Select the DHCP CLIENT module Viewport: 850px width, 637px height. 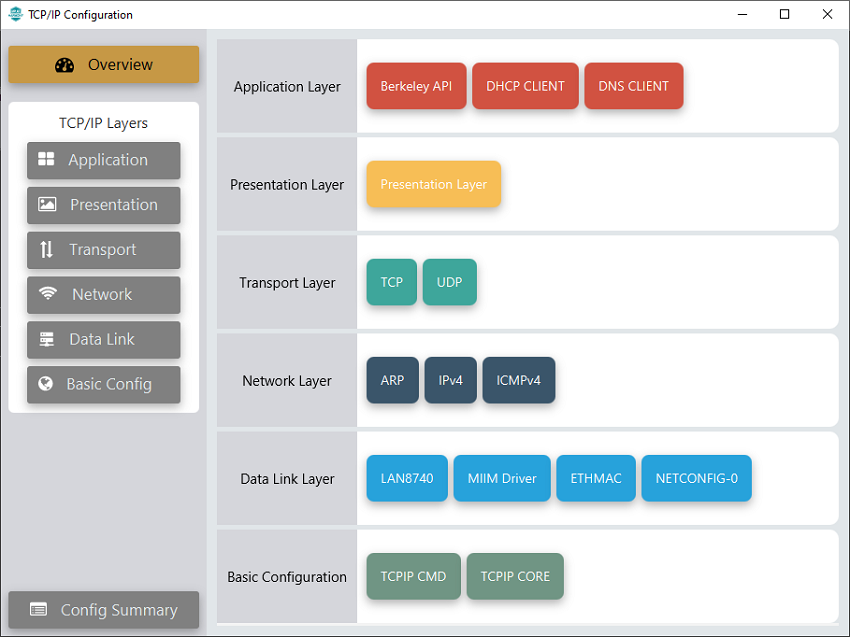coord(525,86)
